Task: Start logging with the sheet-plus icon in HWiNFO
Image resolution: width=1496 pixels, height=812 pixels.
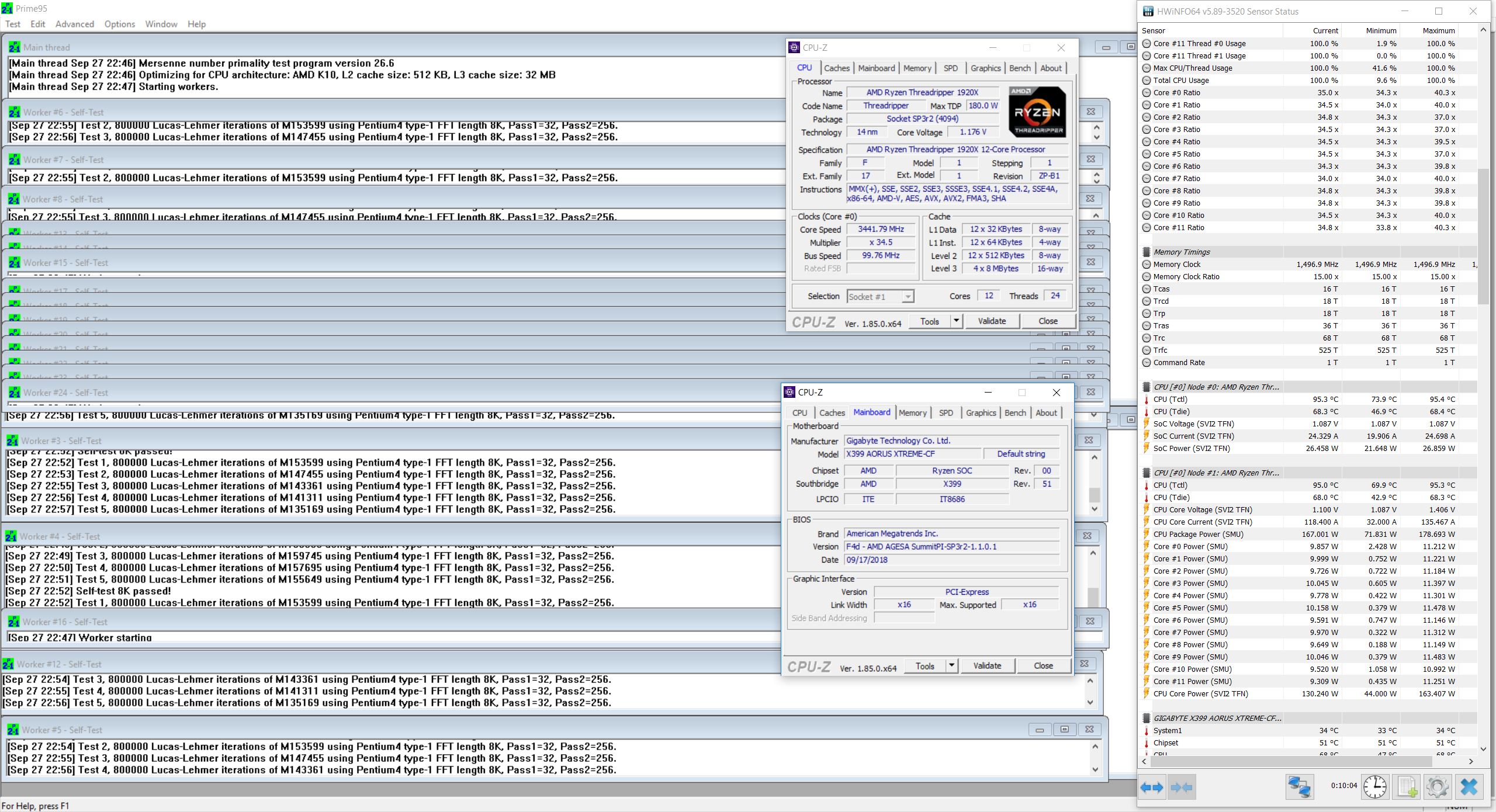Action: 1407,787
